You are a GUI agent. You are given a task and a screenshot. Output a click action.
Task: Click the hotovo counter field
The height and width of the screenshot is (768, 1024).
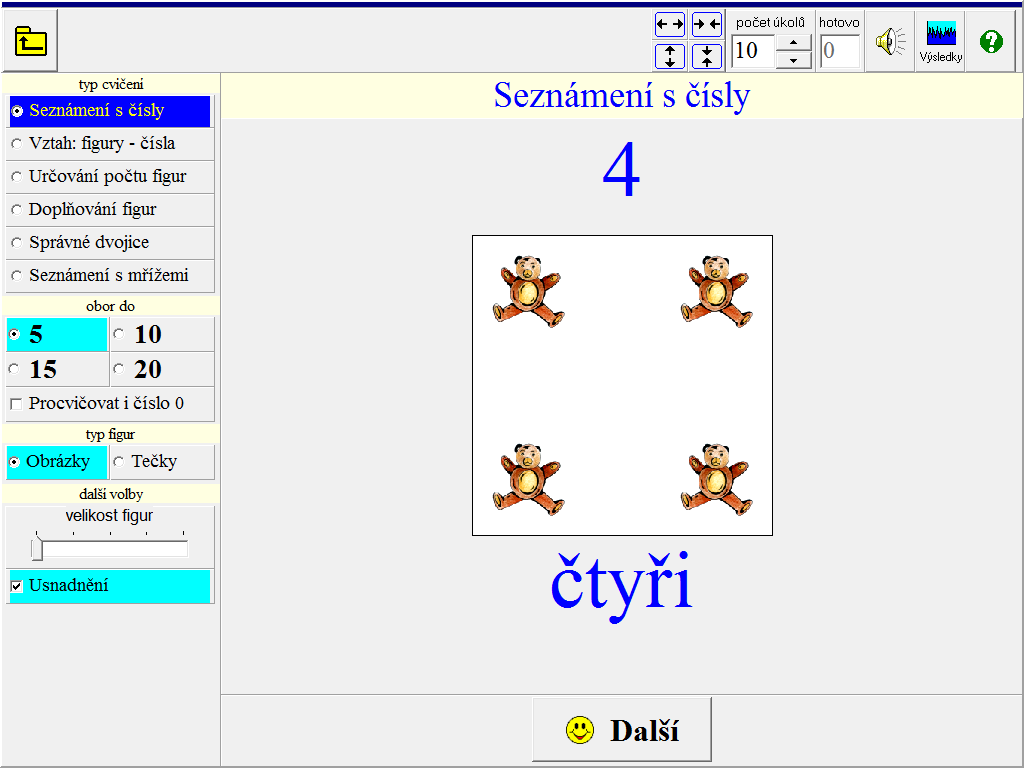pyautogui.click(x=839, y=51)
